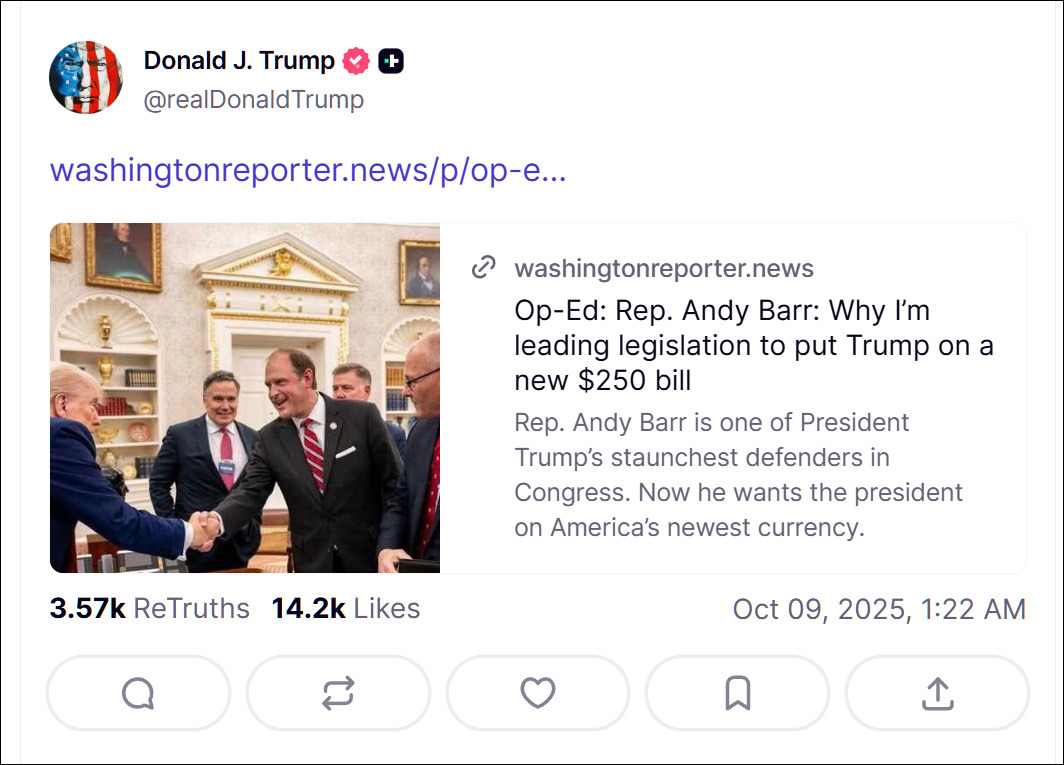ReTruth this post using the arrows icon
This screenshot has width=1064, height=765.
point(338,693)
